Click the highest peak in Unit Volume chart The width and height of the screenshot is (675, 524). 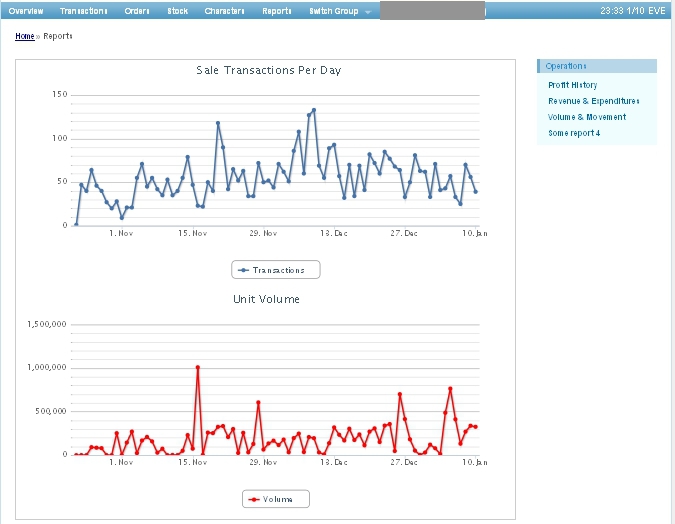tap(198, 367)
